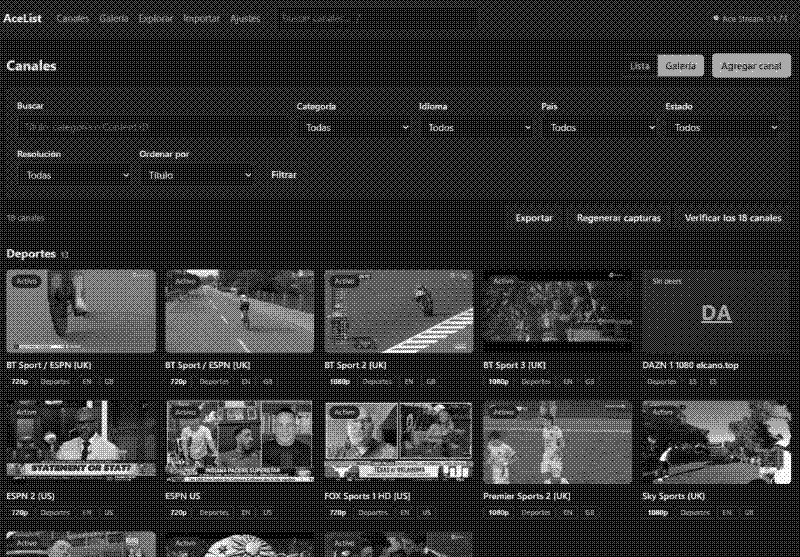The image size is (800, 557).
Task: Open the Galería navigation item
Action: click(x=114, y=18)
